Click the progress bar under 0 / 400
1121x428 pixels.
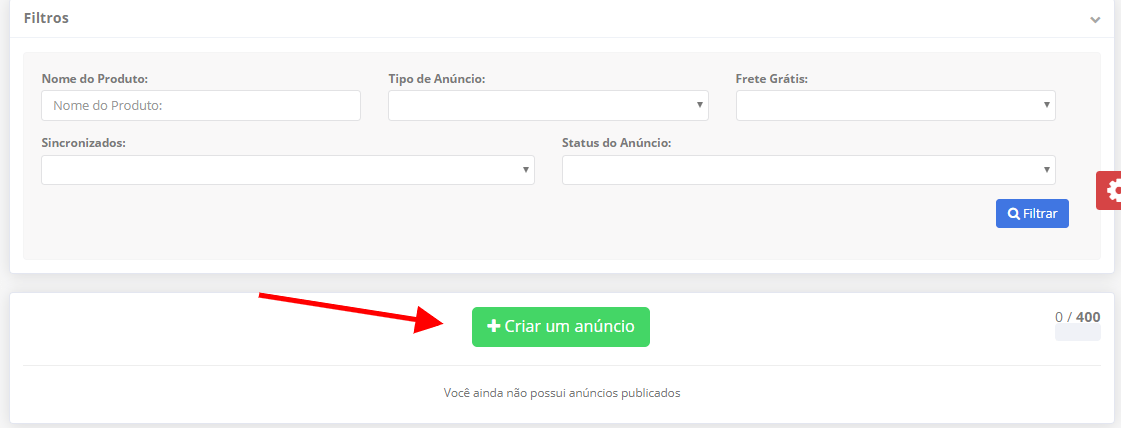click(x=1077, y=333)
